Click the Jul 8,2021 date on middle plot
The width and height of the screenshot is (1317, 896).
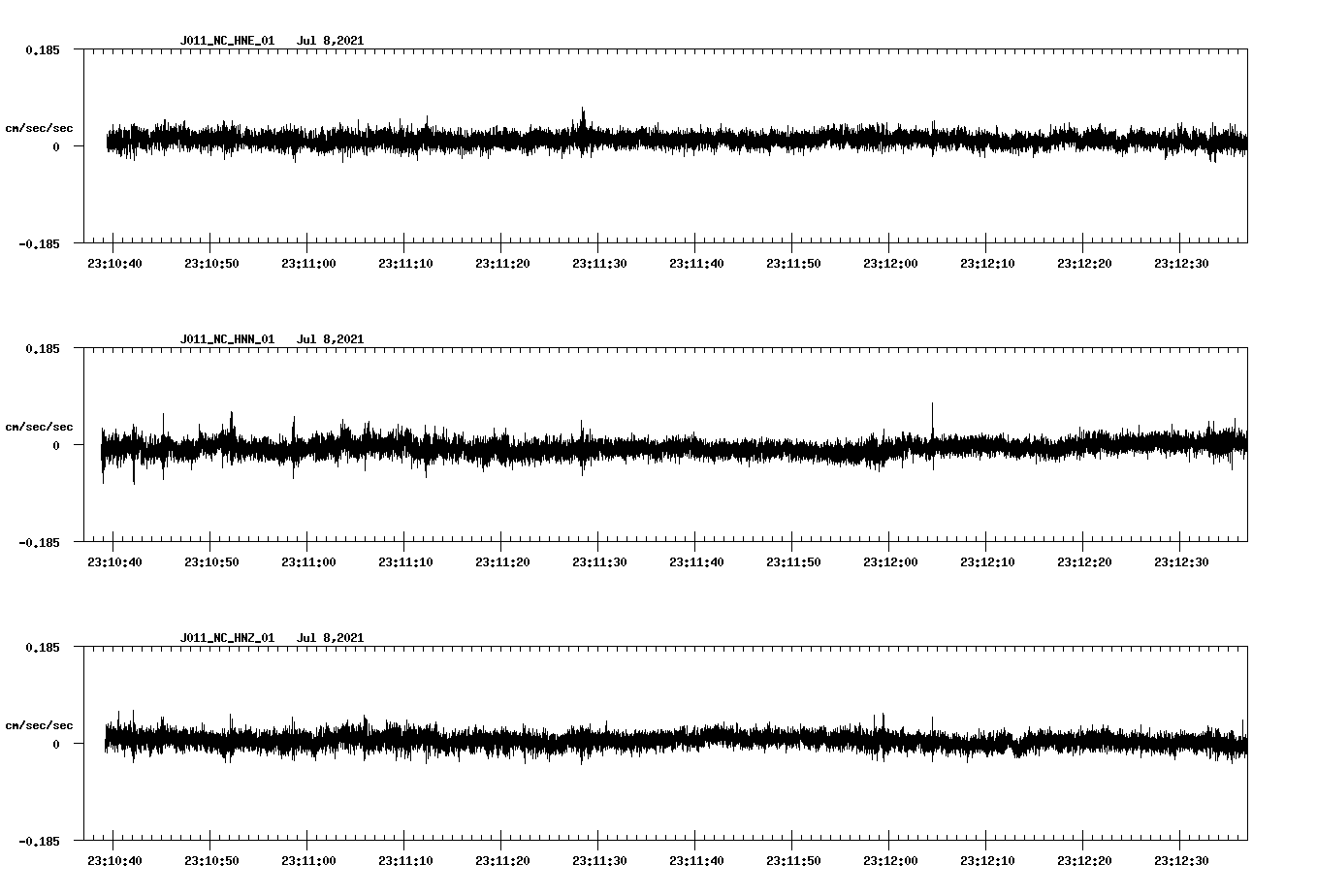tap(332, 339)
